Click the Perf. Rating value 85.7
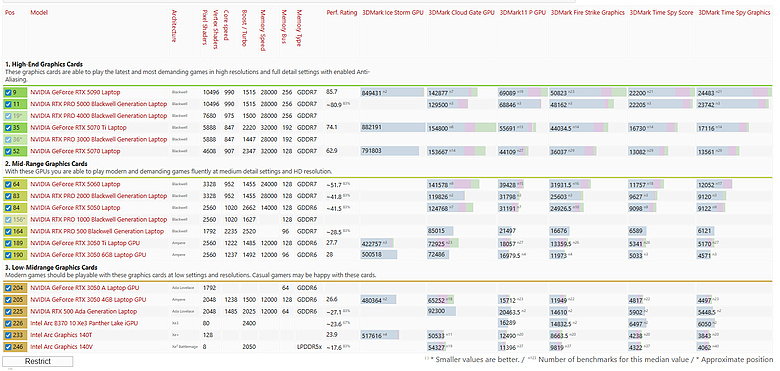780x371 pixels. pyautogui.click(x=332, y=93)
